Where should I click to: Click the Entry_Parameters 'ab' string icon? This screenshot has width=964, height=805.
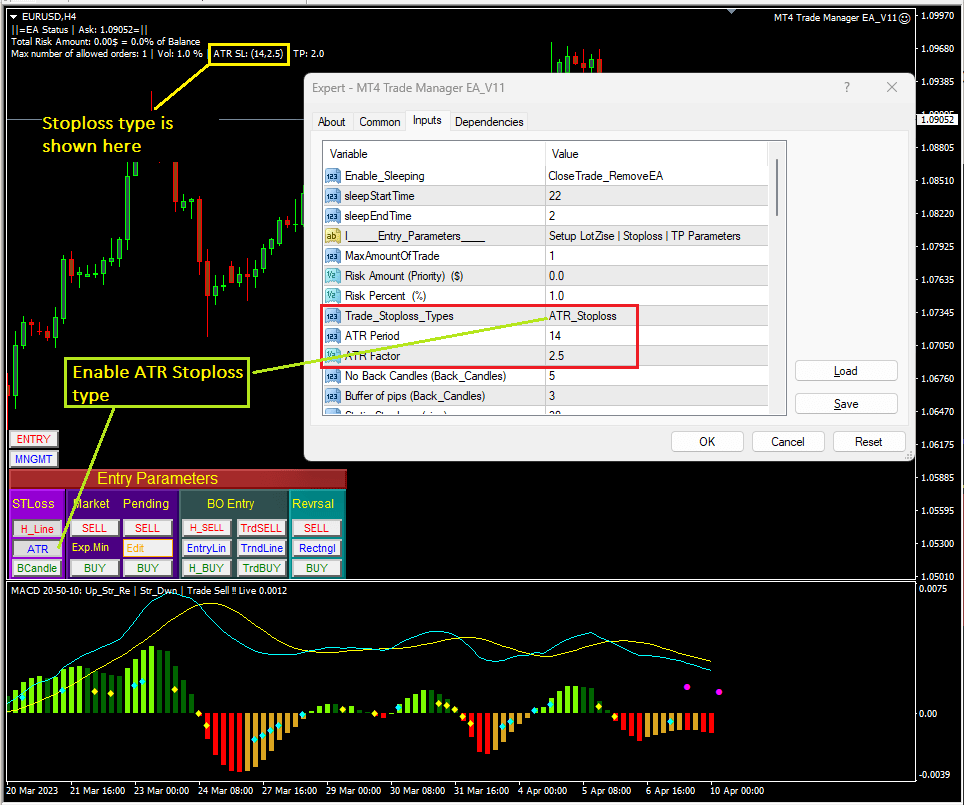click(333, 236)
